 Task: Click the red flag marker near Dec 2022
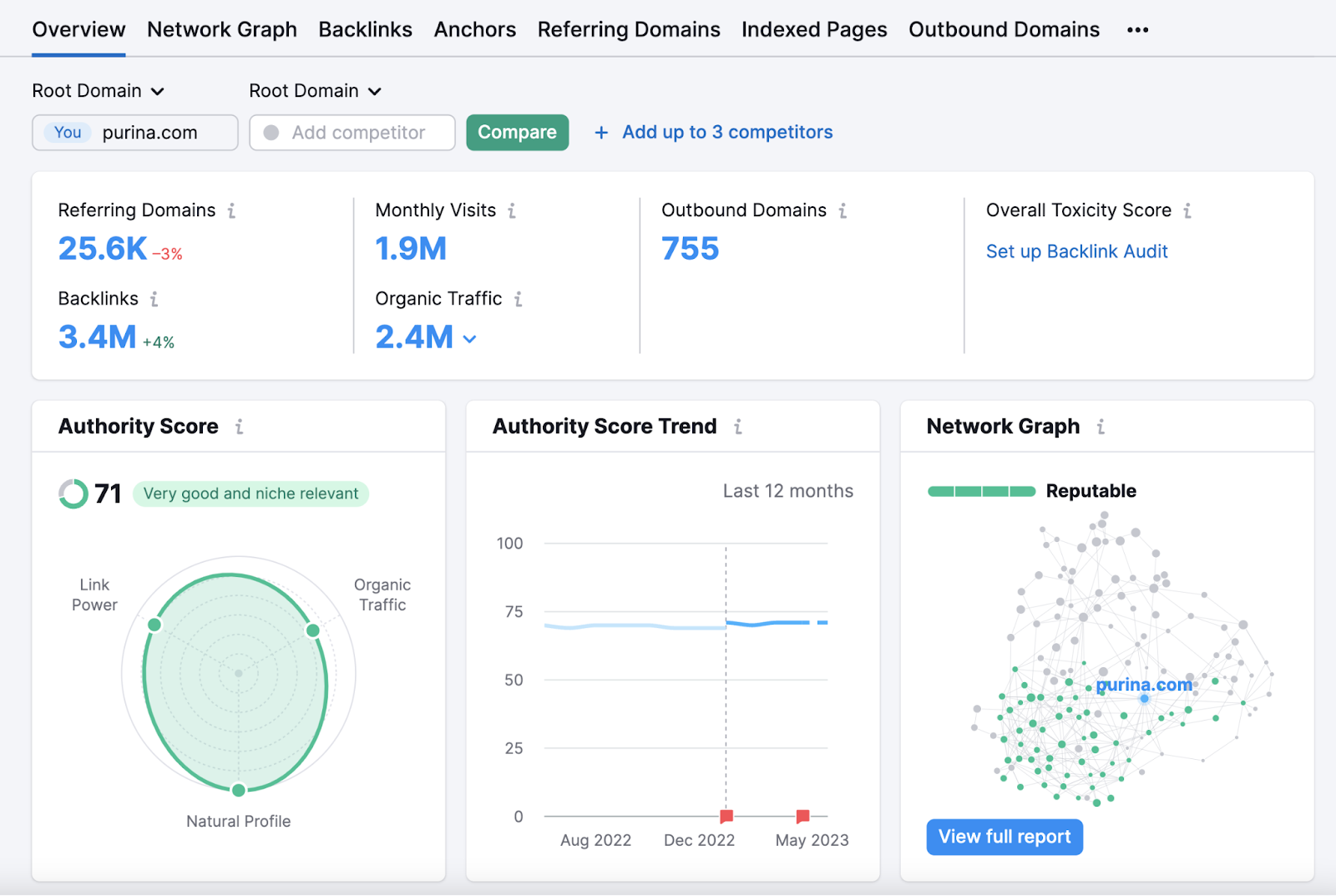(726, 815)
